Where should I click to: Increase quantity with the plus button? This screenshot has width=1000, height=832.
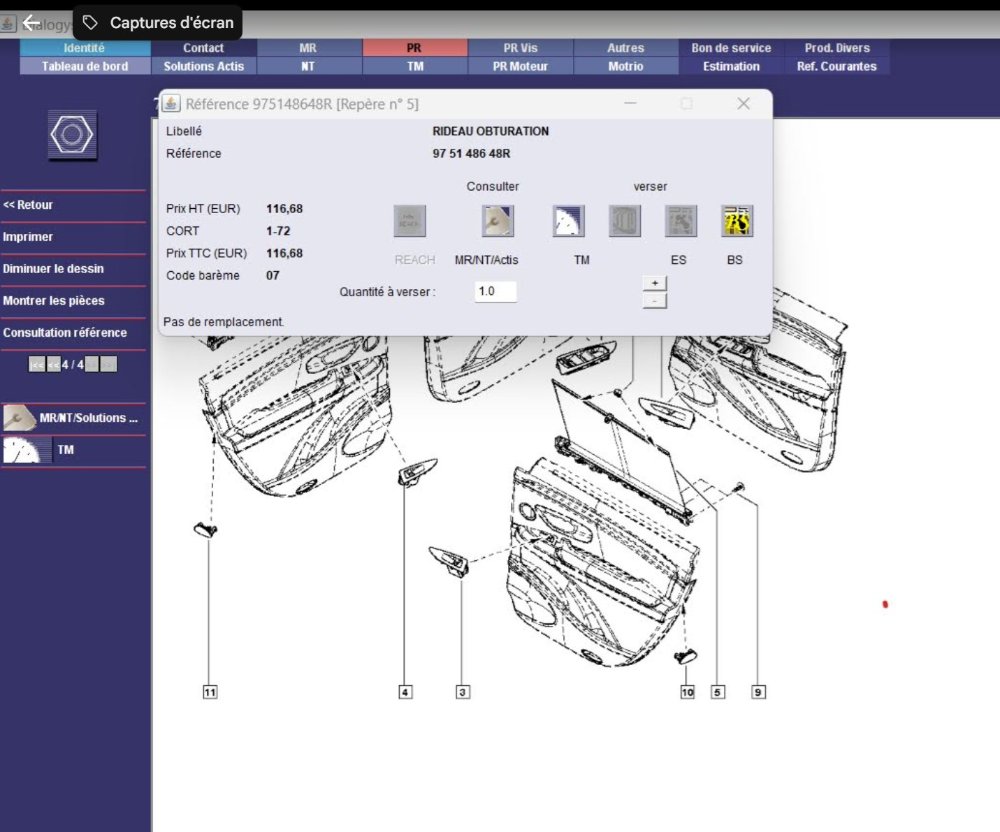pos(654,283)
